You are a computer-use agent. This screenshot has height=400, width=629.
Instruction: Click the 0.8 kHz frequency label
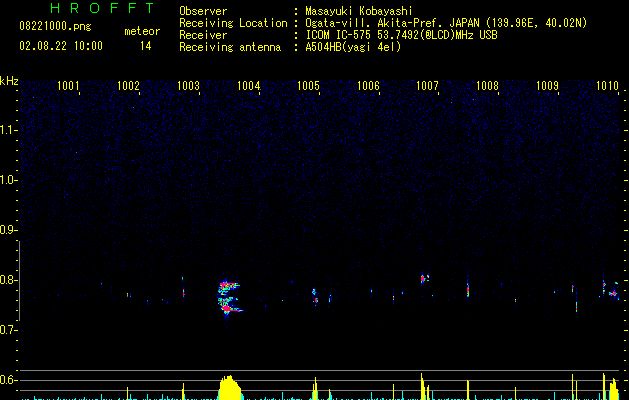[8, 280]
